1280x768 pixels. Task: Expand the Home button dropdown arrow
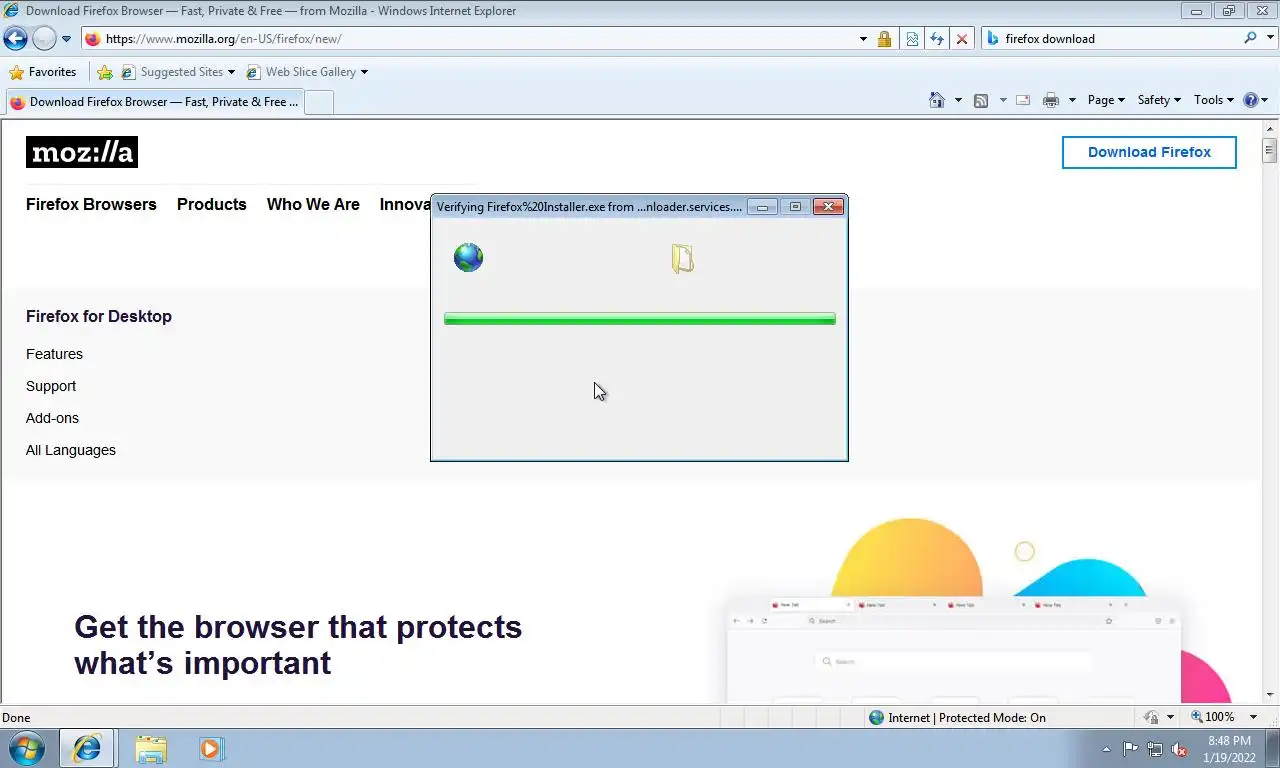pyautogui.click(x=958, y=100)
